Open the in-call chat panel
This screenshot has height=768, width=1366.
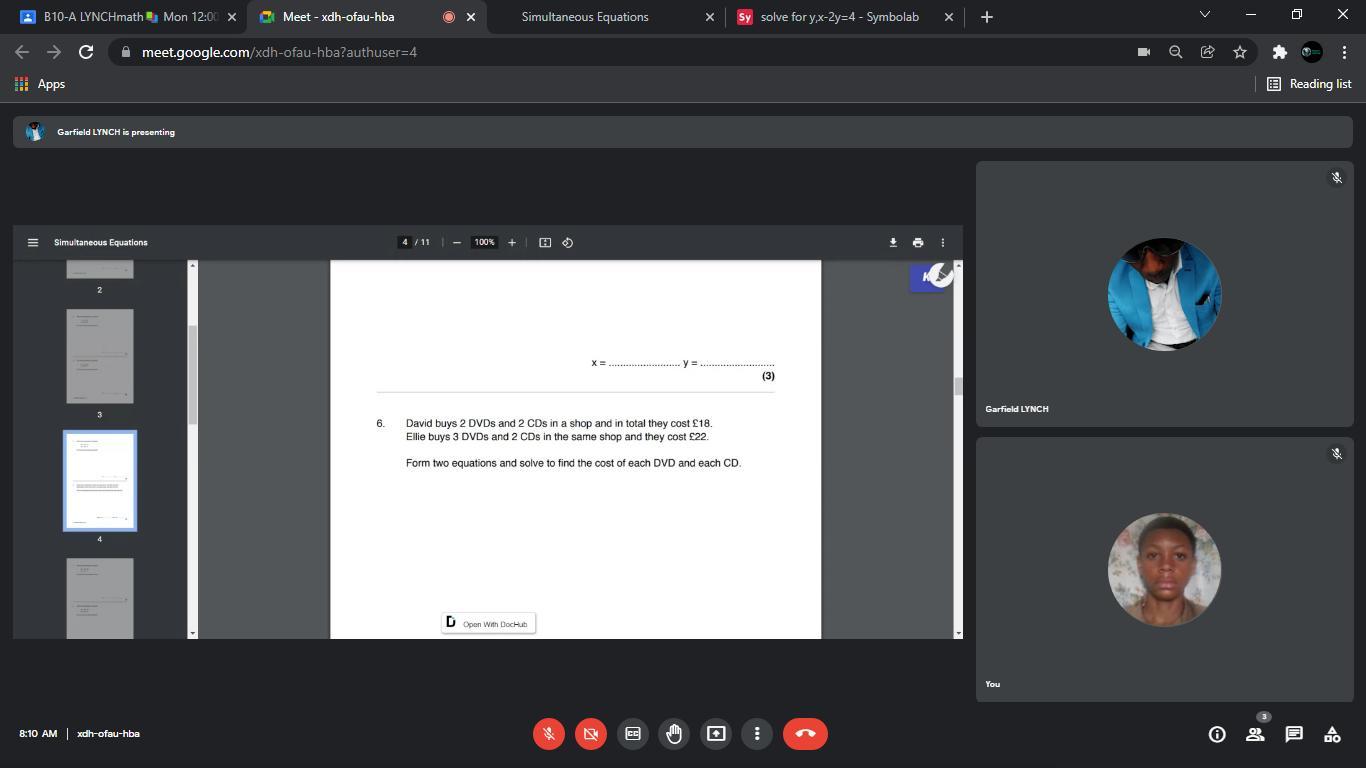click(x=1294, y=734)
